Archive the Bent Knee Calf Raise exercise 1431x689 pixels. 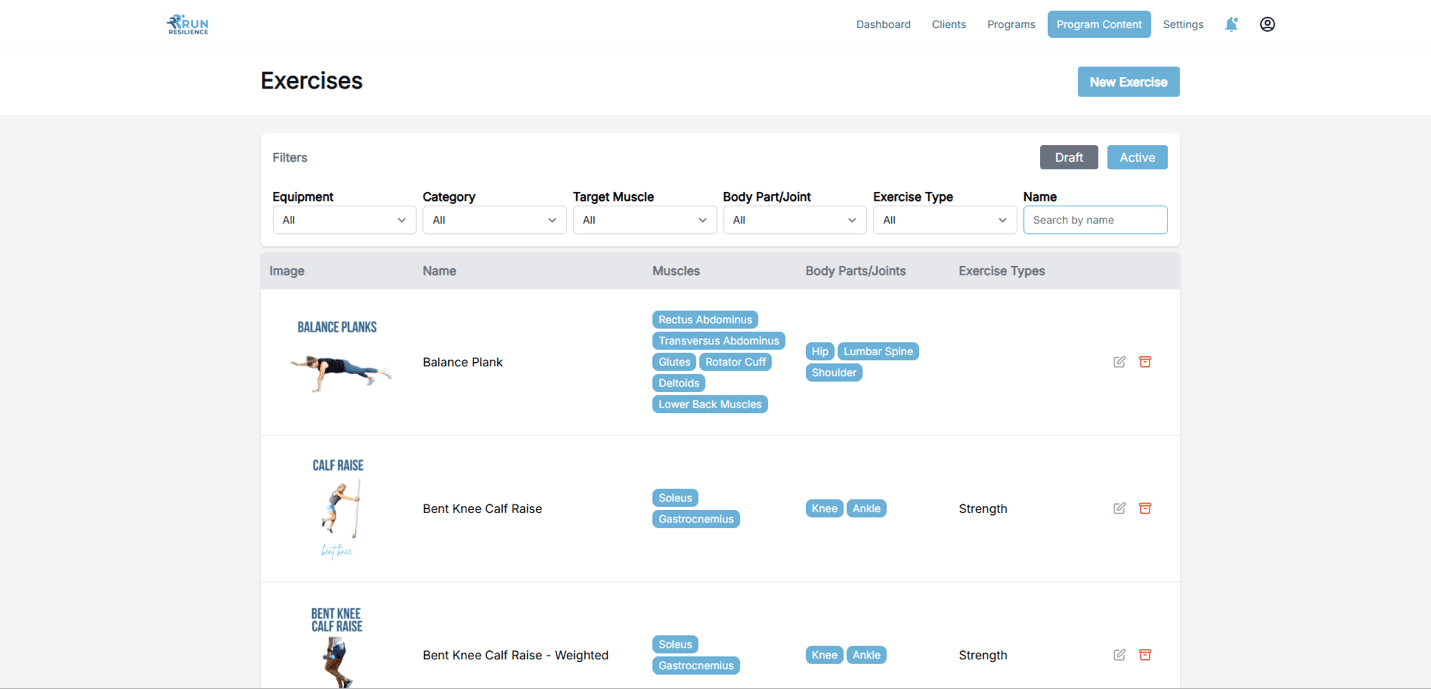click(1145, 508)
